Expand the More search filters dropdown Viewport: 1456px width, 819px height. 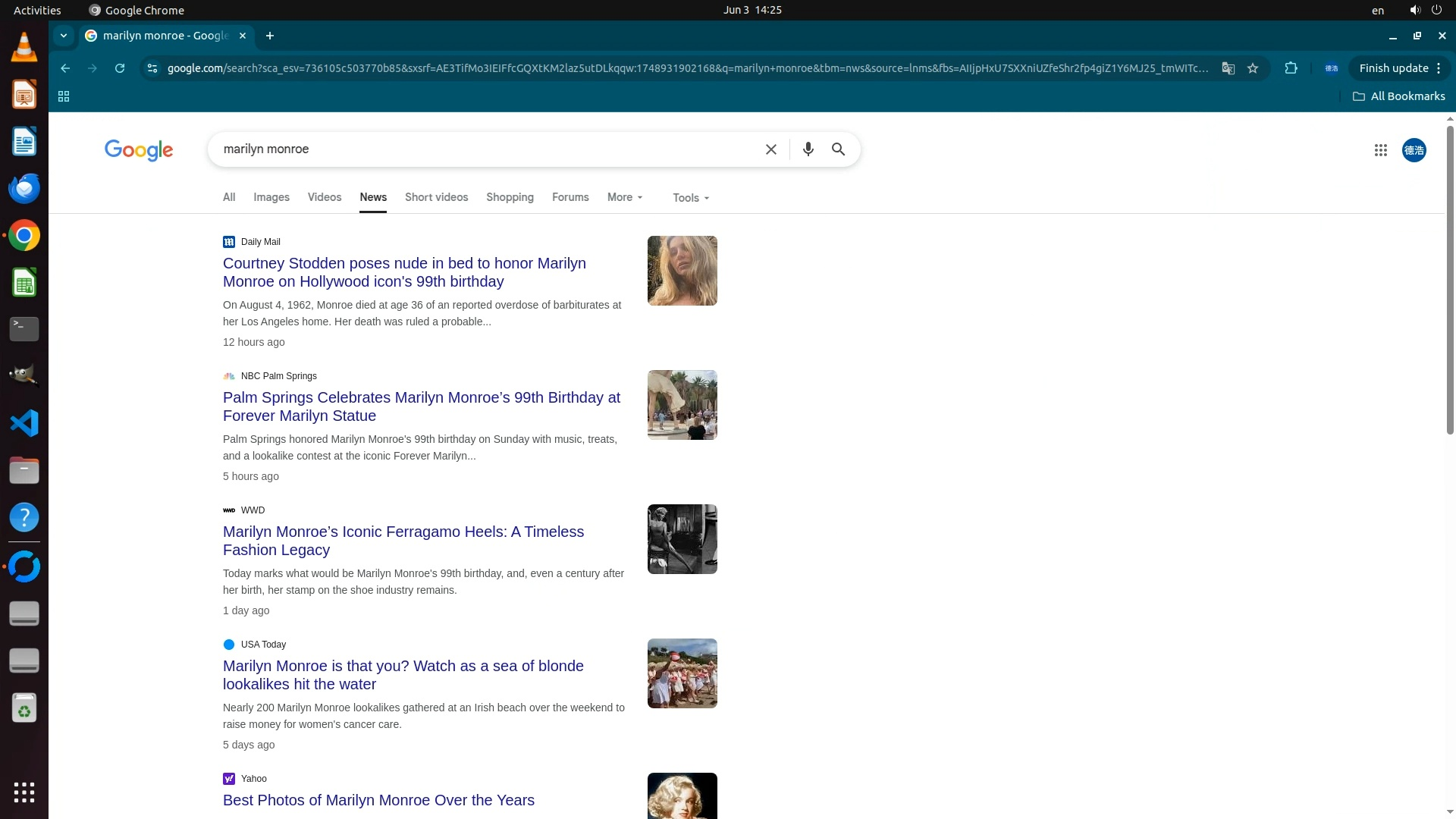[x=625, y=197]
